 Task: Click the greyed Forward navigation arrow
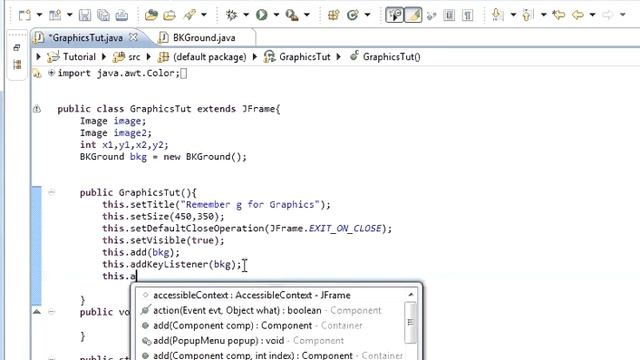(x=608, y=15)
